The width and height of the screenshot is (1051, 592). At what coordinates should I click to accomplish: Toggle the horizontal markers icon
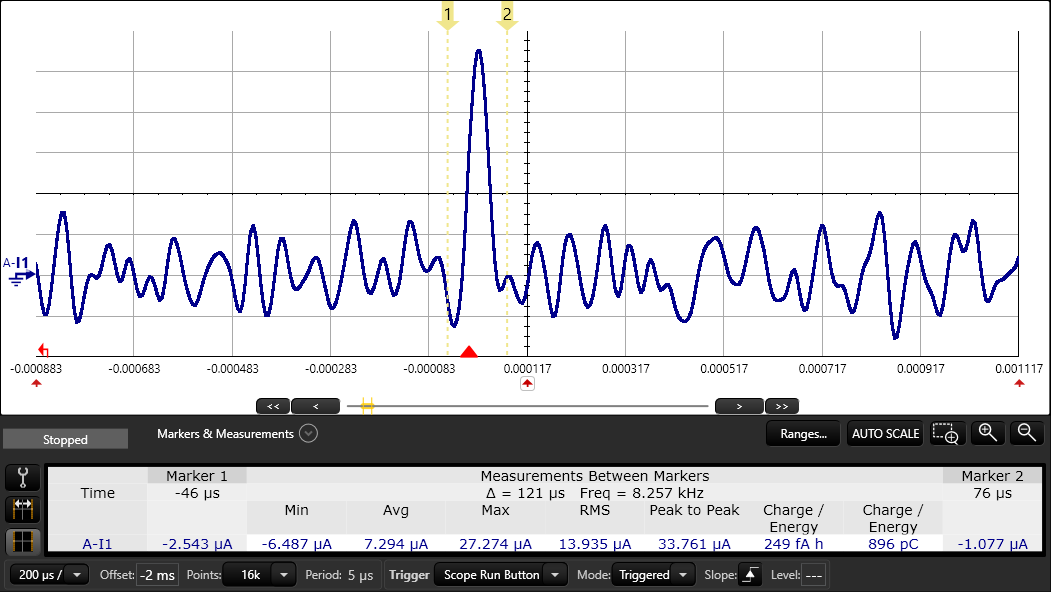pyautogui.click(x=22, y=510)
